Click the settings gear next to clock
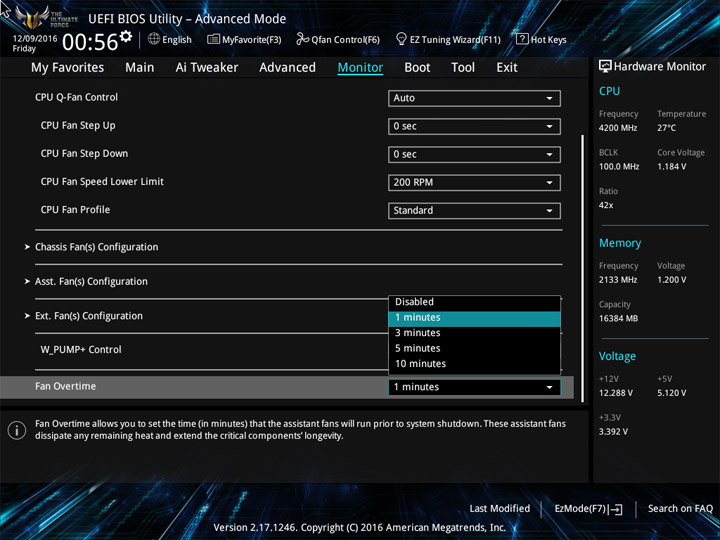Screen dimensions: 720x540 pyautogui.click(x=126, y=37)
